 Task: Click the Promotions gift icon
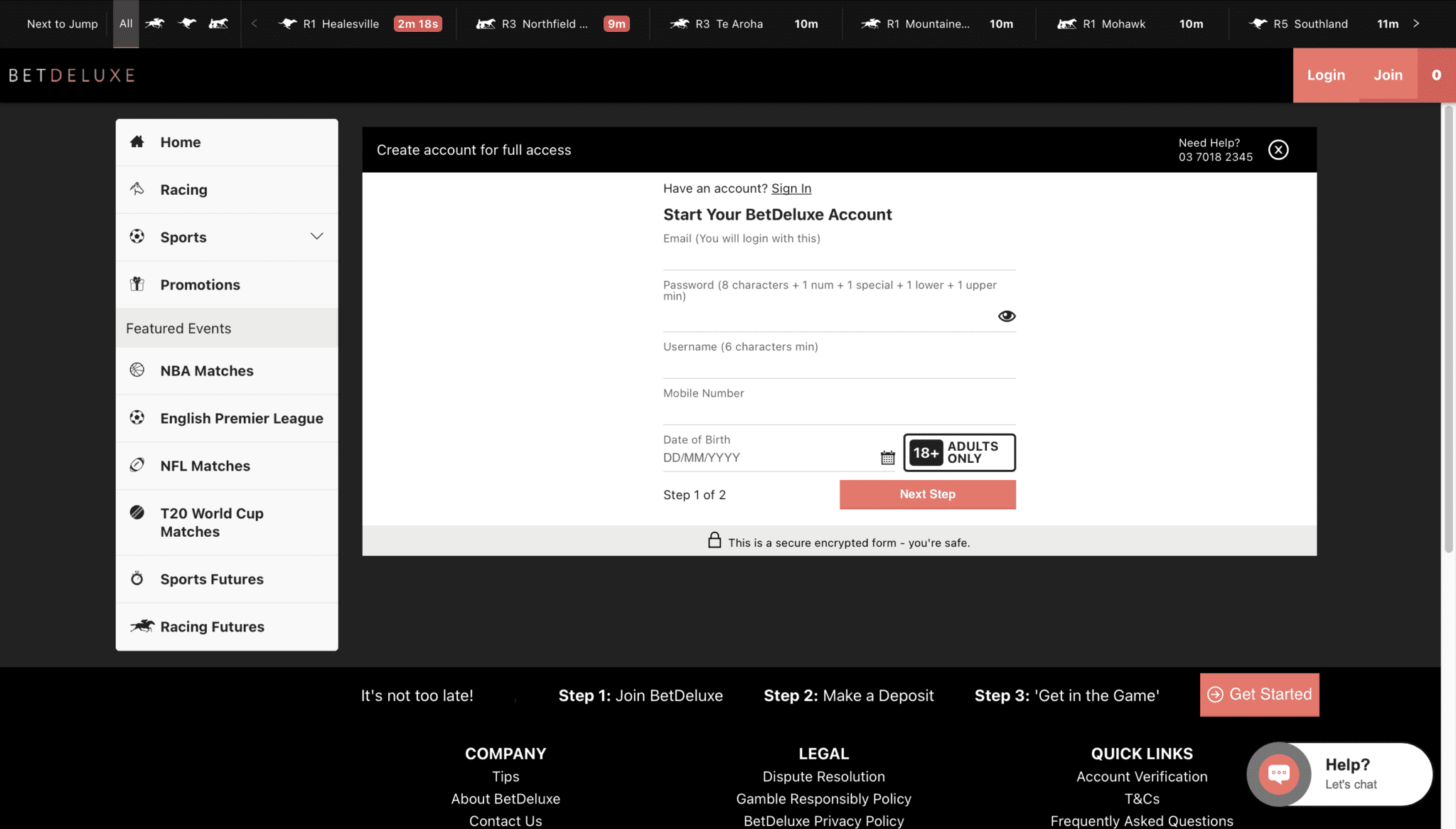point(137,284)
